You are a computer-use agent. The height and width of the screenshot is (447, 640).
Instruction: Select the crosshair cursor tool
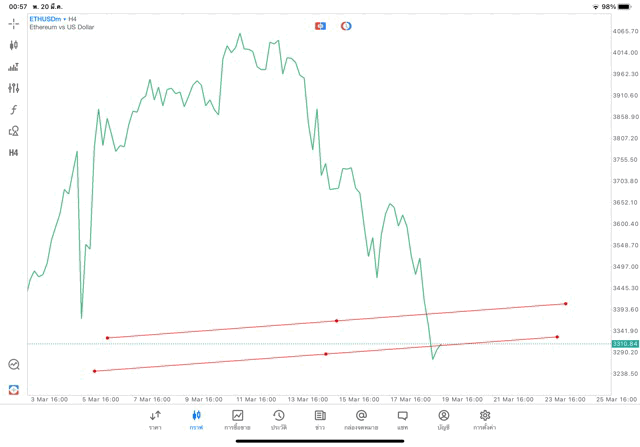tap(14, 23)
